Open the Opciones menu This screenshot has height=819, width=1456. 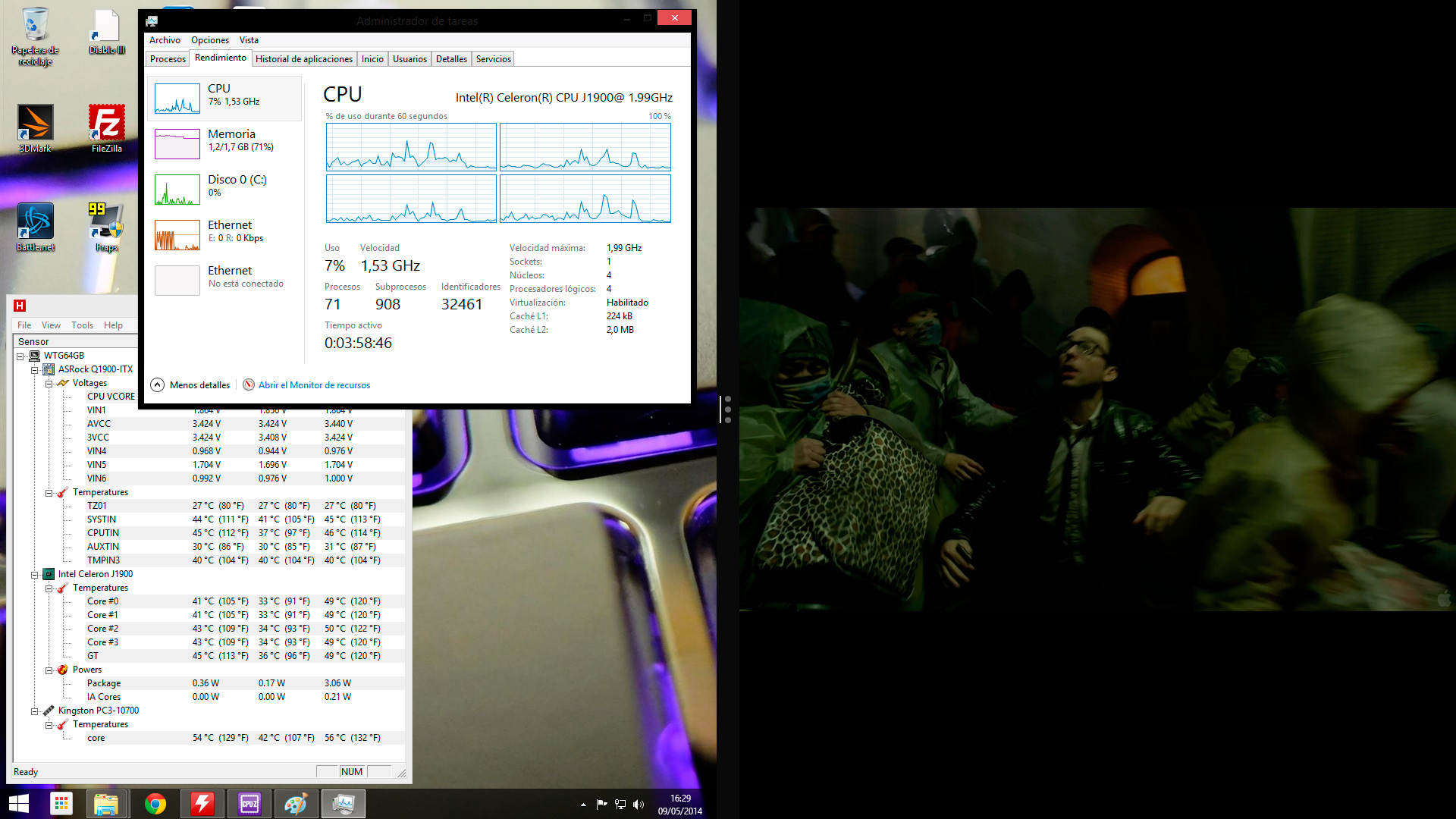(210, 40)
